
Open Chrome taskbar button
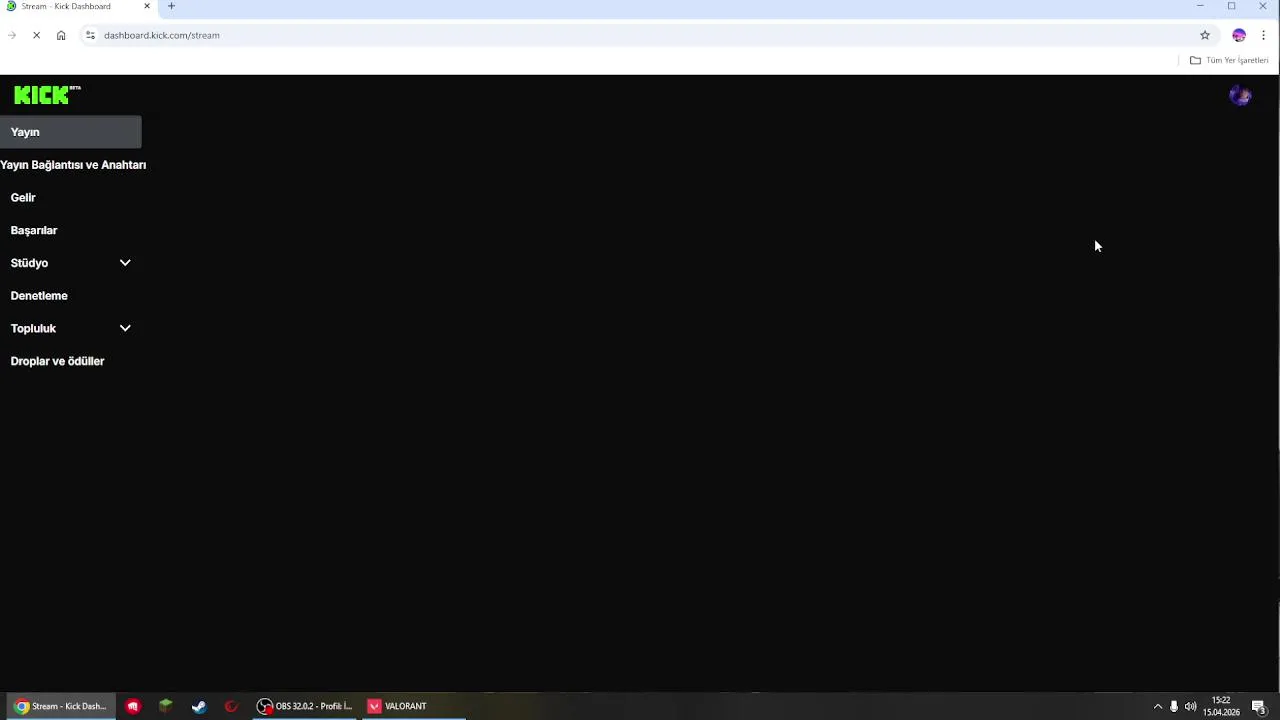[x=60, y=706]
